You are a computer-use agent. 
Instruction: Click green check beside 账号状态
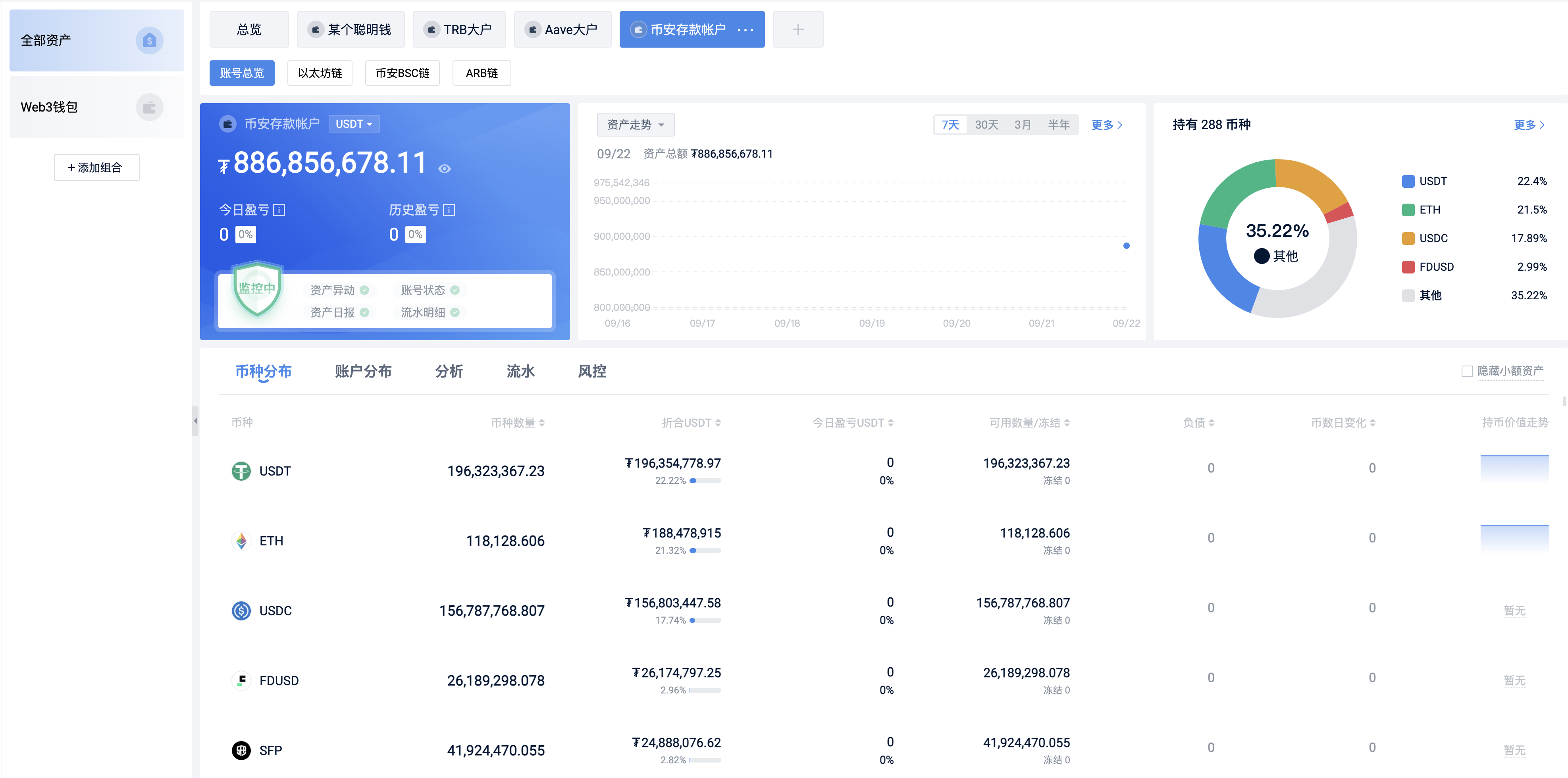[455, 291]
